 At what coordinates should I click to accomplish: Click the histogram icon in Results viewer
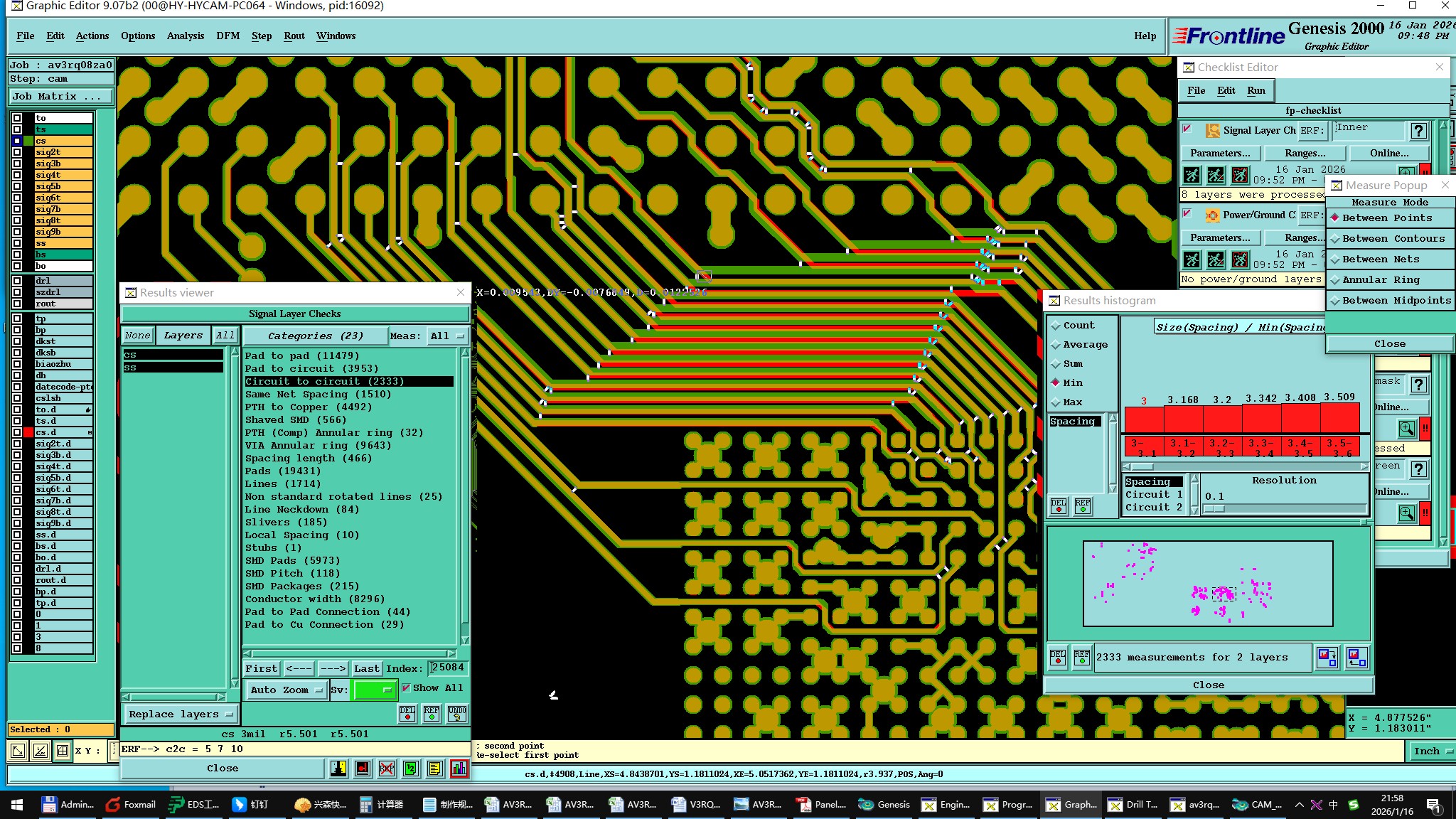click(459, 769)
